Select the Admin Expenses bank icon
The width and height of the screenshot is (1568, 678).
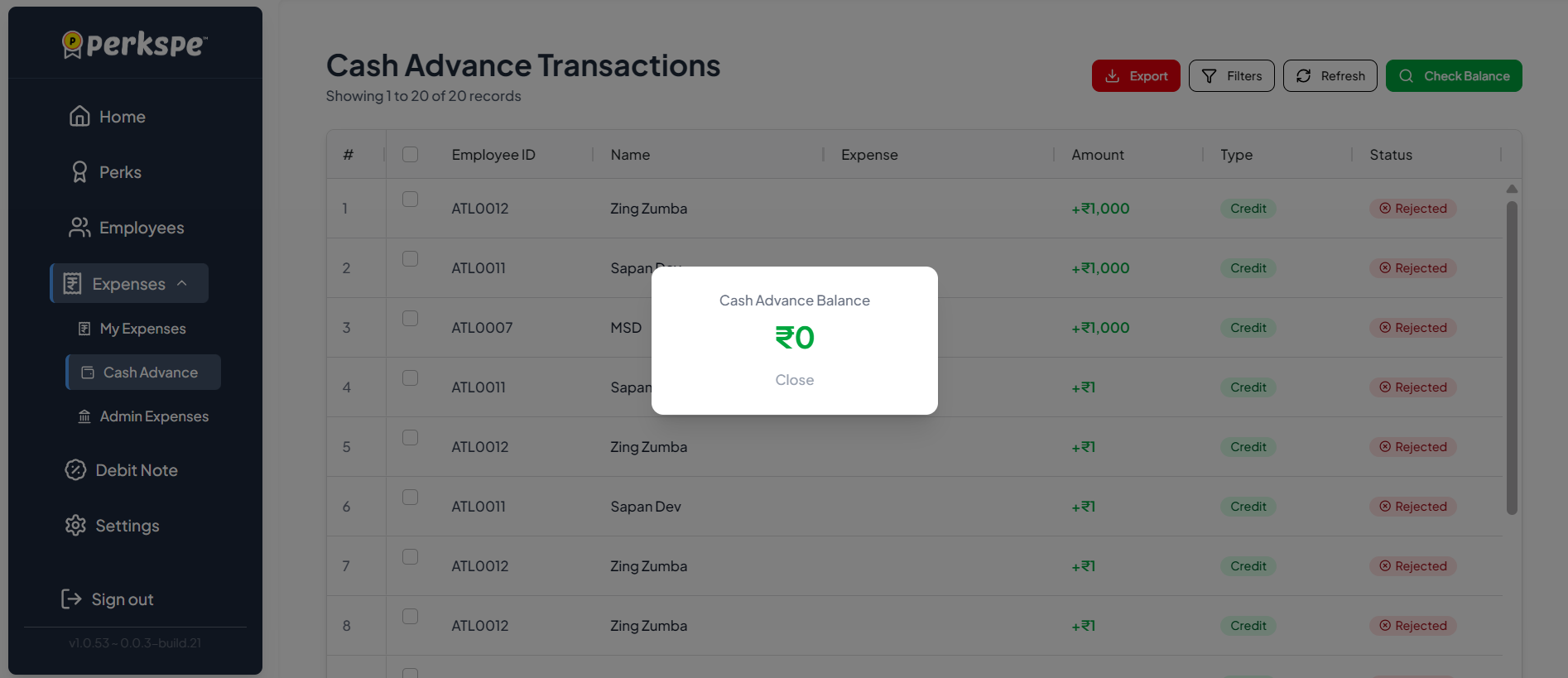(x=84, y=416)
